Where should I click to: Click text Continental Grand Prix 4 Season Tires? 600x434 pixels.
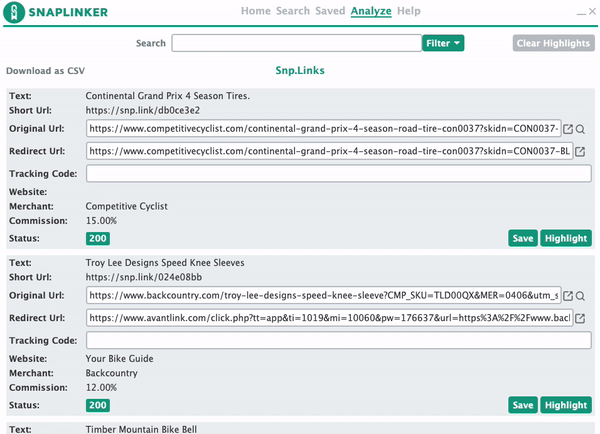168,96
